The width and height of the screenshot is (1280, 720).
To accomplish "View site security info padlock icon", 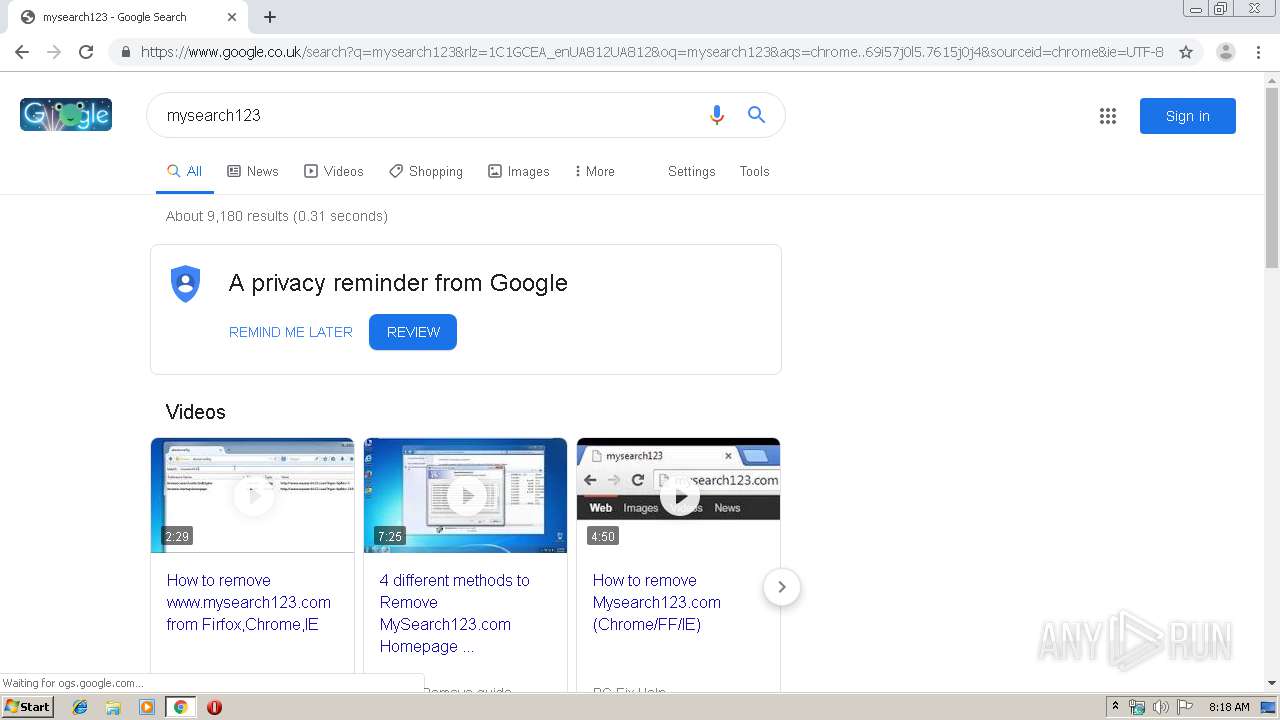I will 126,52.
